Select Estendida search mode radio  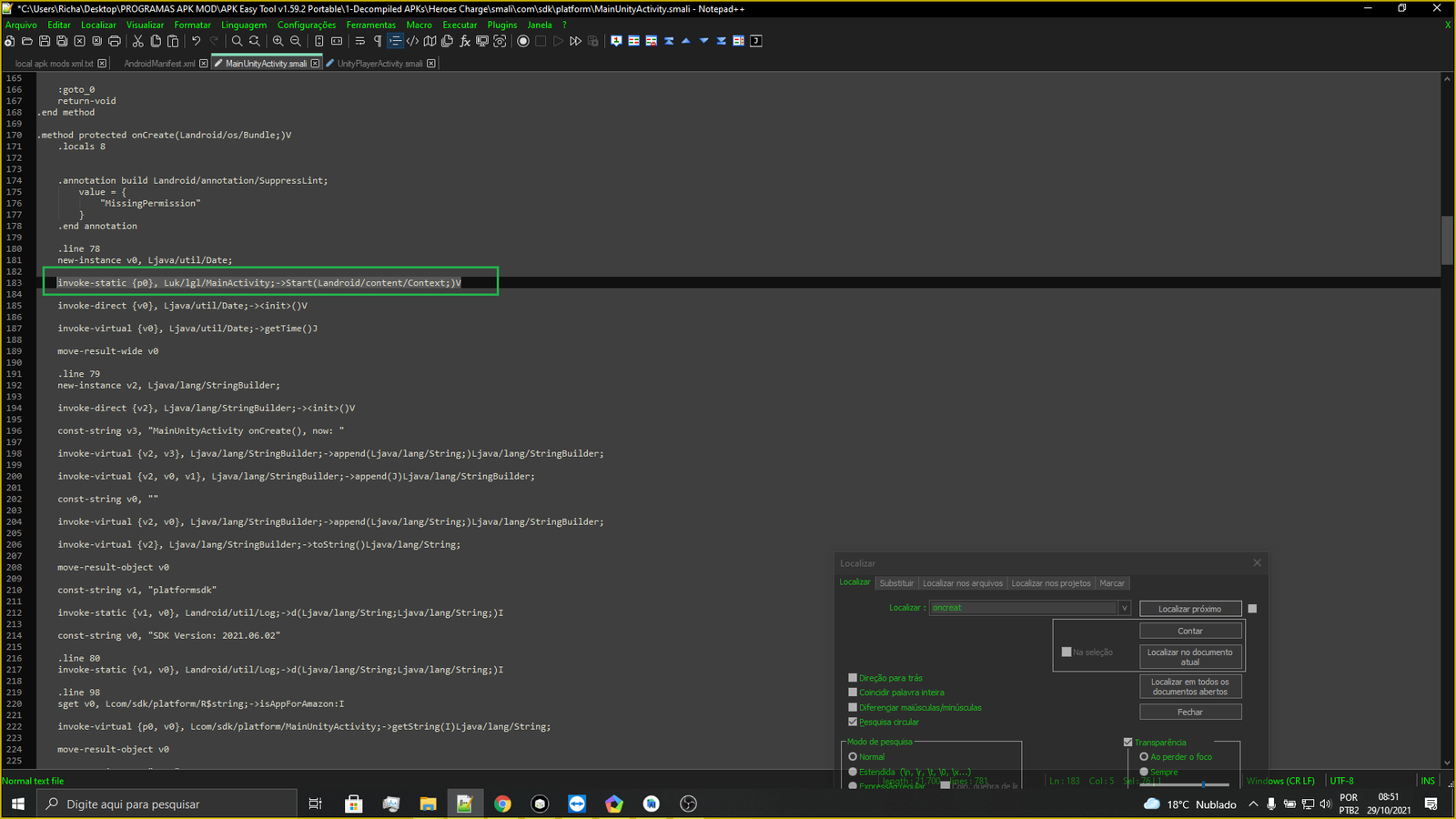tap(853, 772)
